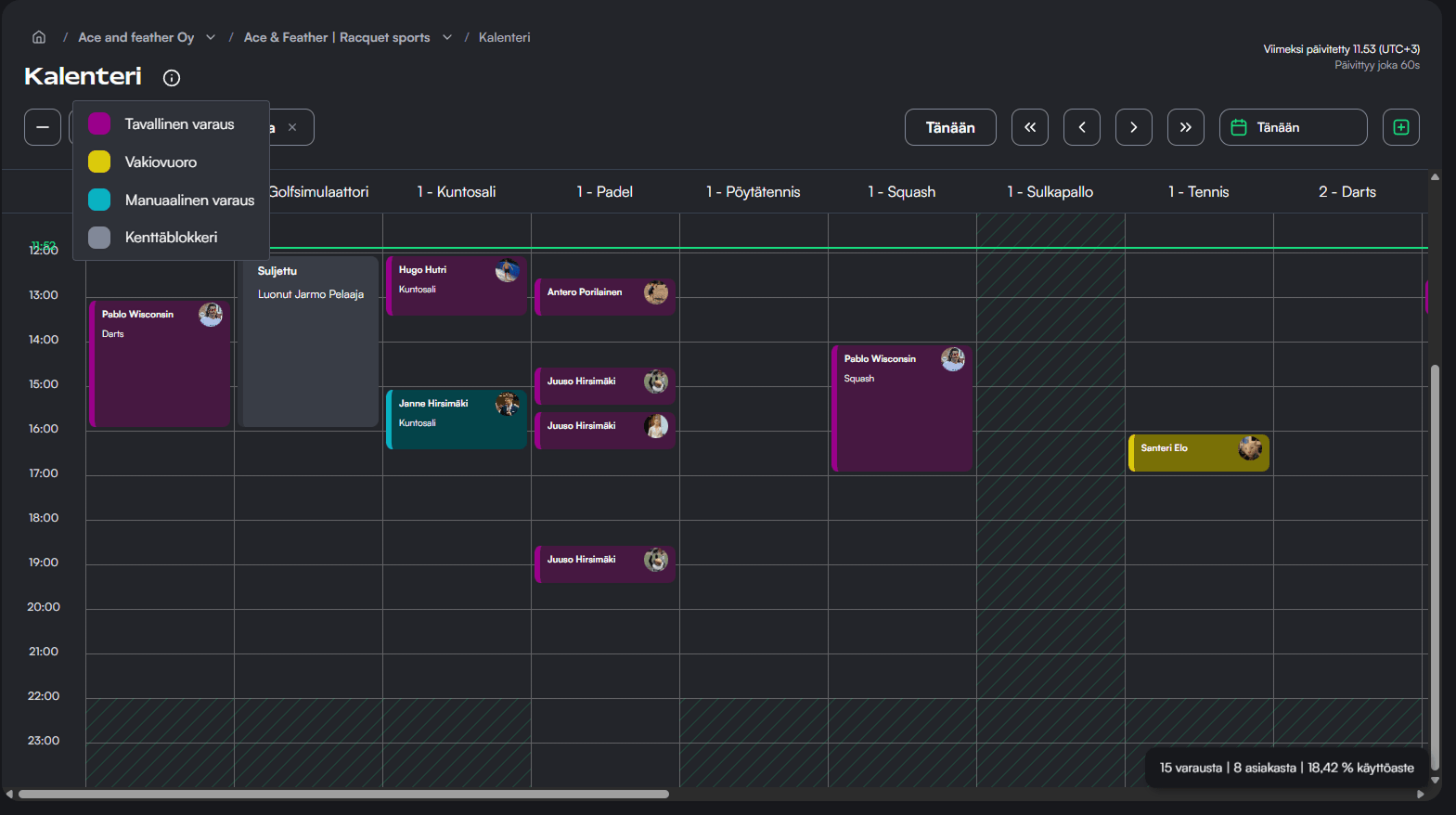1456x815 pixels.
Task: Remove the filter chip with X
Action: pos(292,127)
